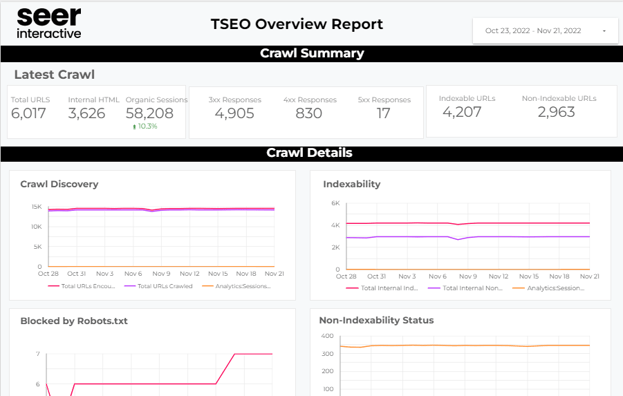
Task: Click Organic Sessions value 58,208
Action: 149,114
